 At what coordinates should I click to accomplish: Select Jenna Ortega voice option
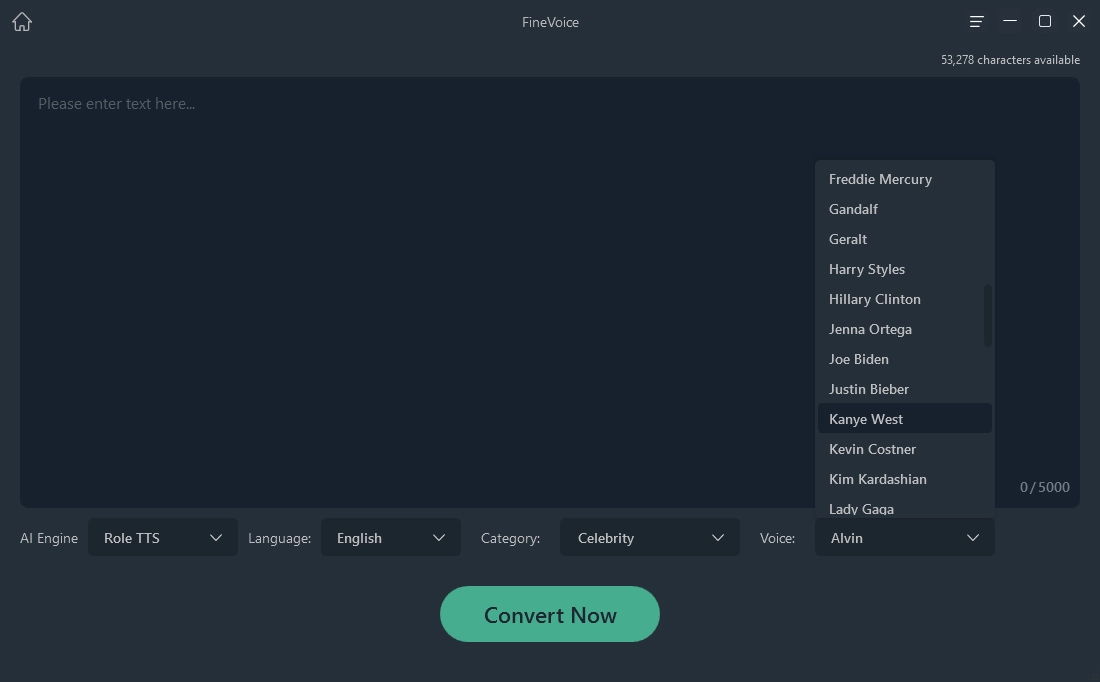point(905,329)
